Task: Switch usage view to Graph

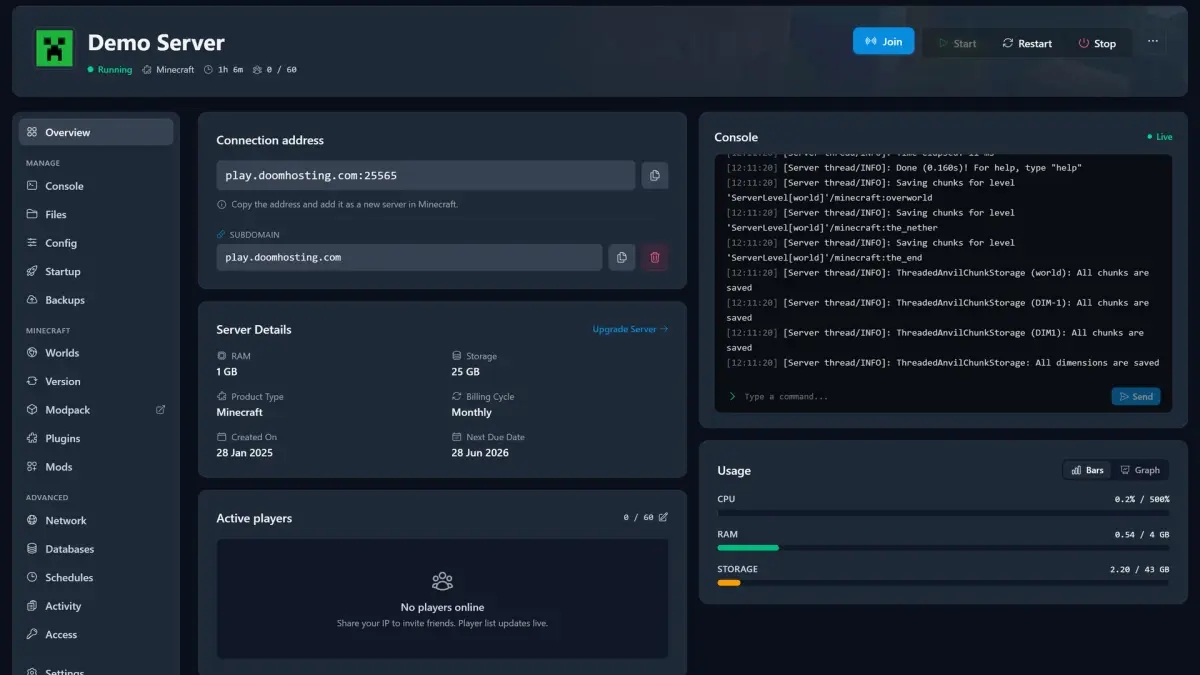Action: point(1139,470)
